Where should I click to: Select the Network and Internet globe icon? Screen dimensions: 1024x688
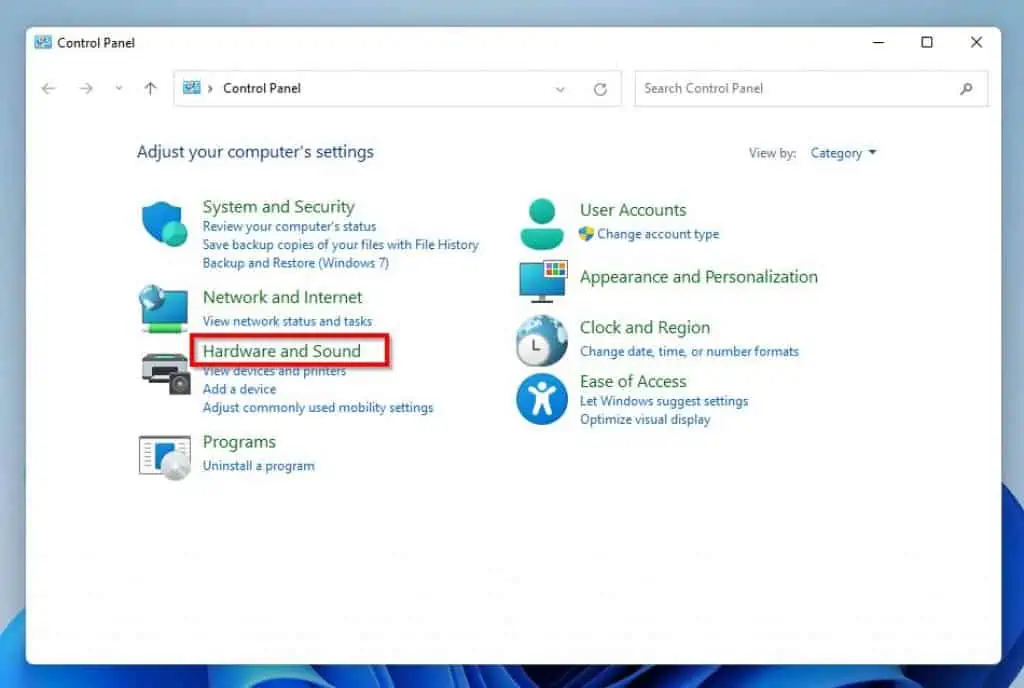pos(163,310)
